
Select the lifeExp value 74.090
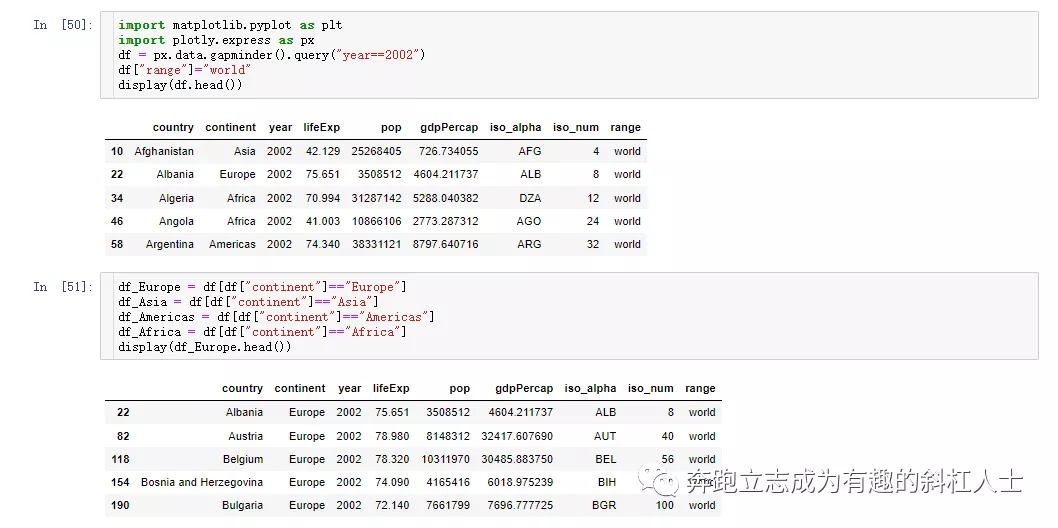coord(392,482)
